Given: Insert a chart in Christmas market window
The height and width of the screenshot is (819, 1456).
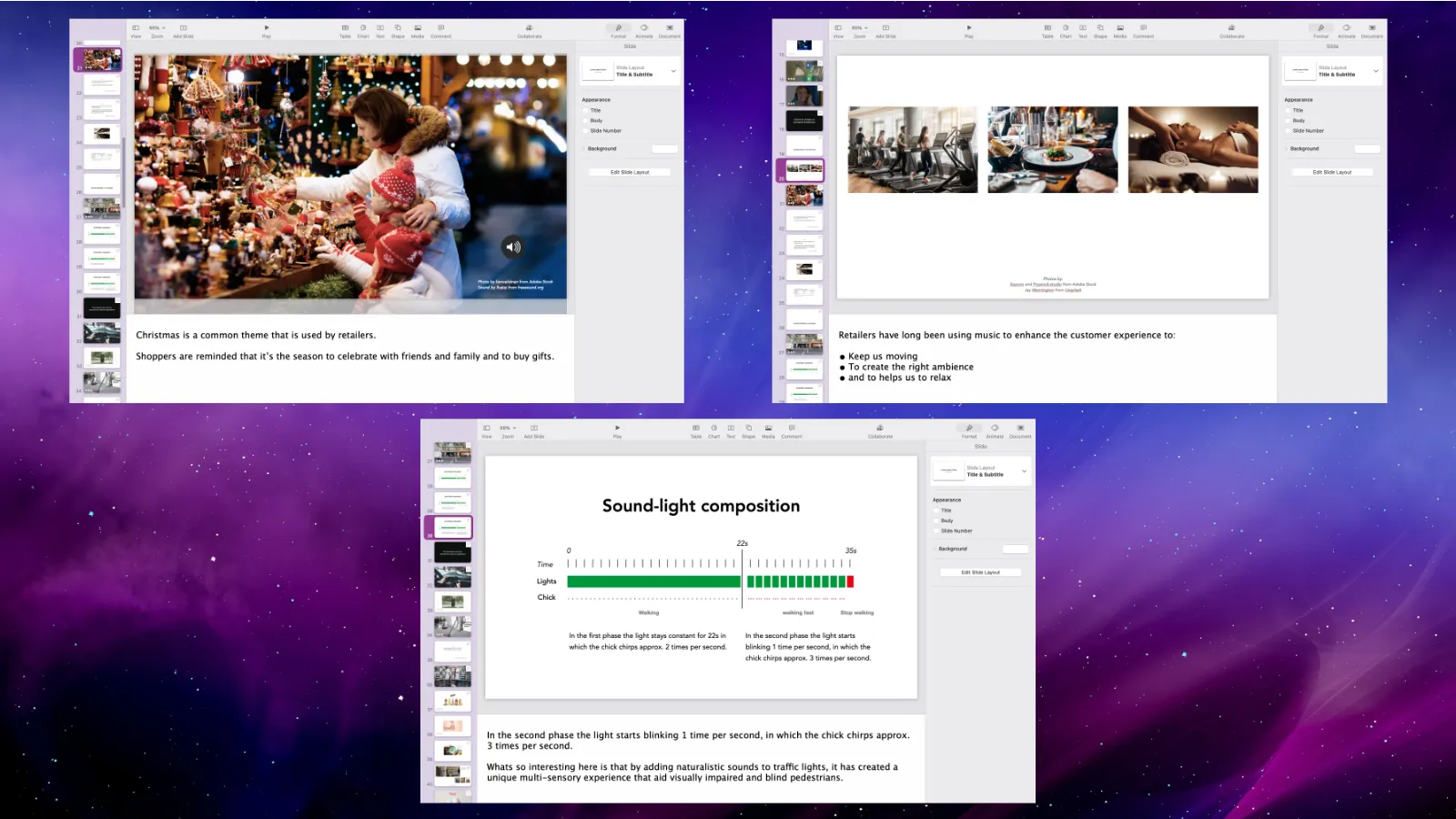Looking at the screenshot, I should pos(363,31).
